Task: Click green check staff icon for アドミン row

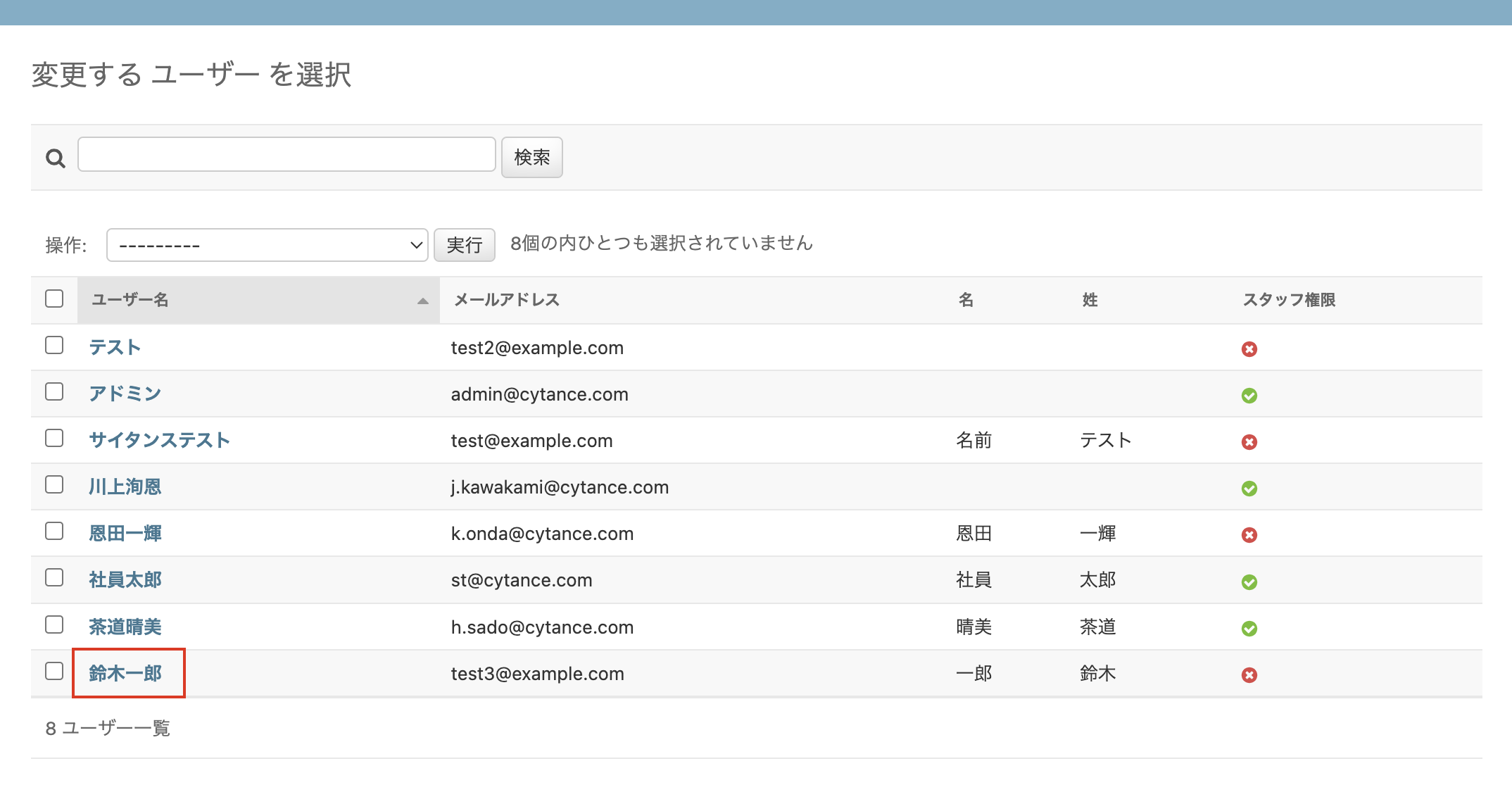Action: [x=1249, y=396]
